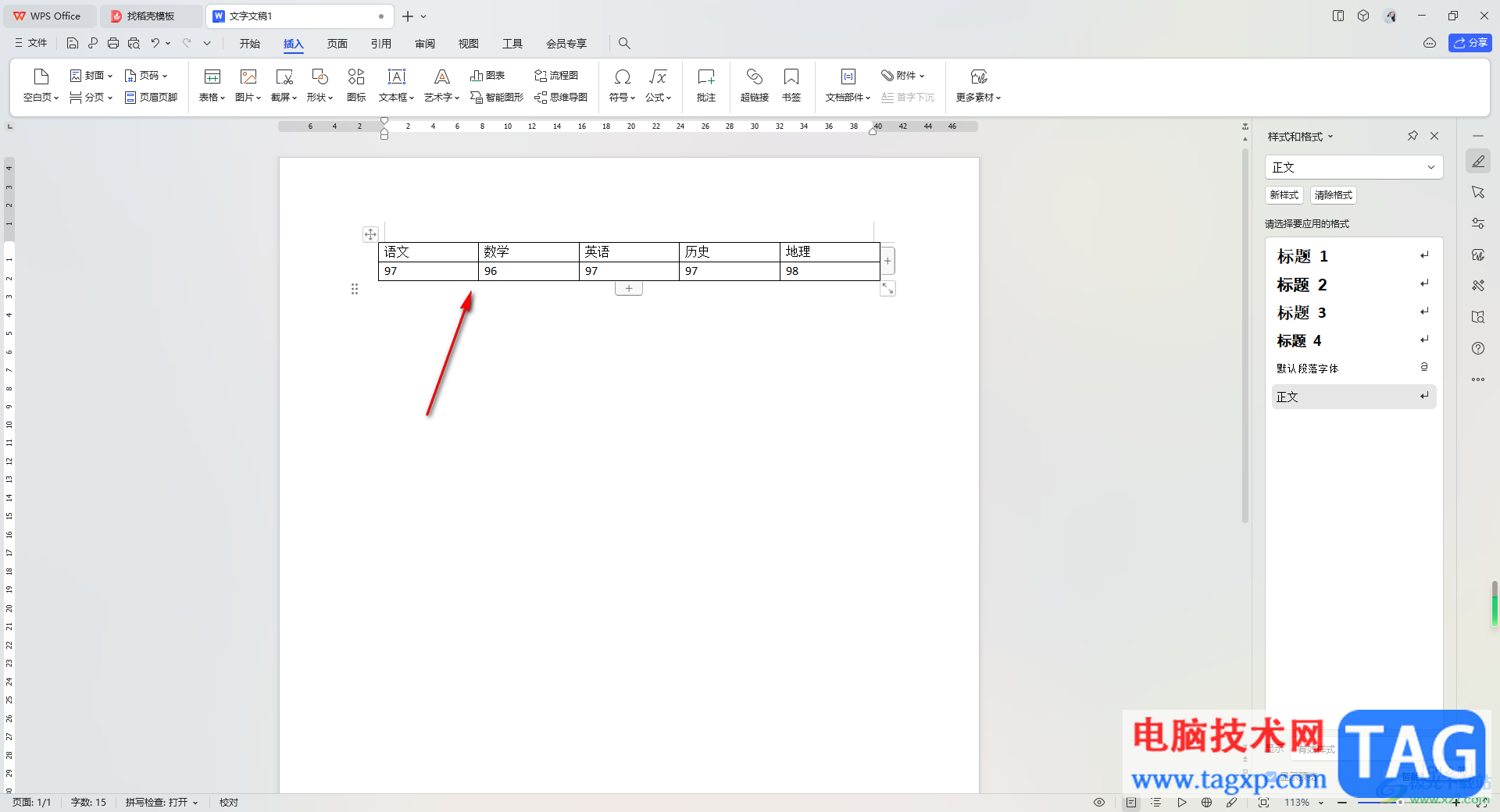The width and height of the screenshot is (1500, 812).
Task: Insert a 超链接 hyperlink
Action: [x=755, y=84]
